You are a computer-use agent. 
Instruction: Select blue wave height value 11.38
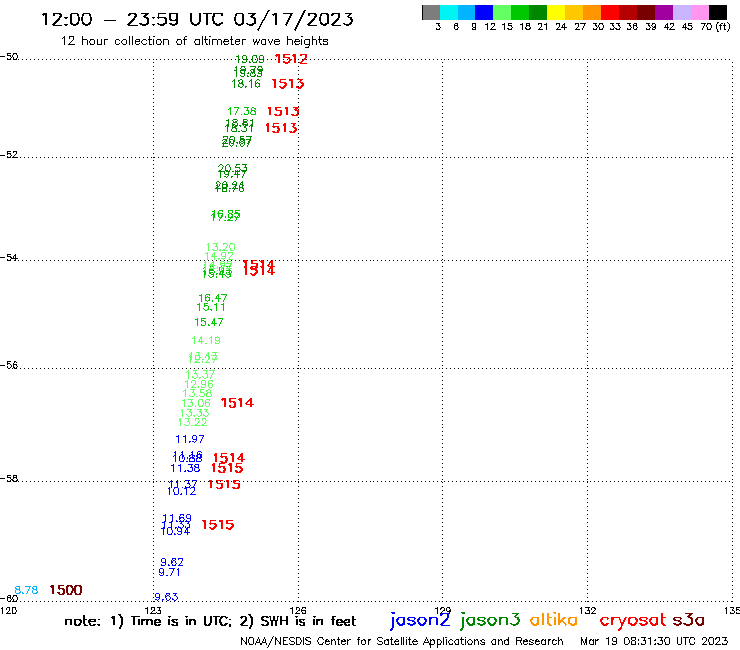click(x=185, y=468)
